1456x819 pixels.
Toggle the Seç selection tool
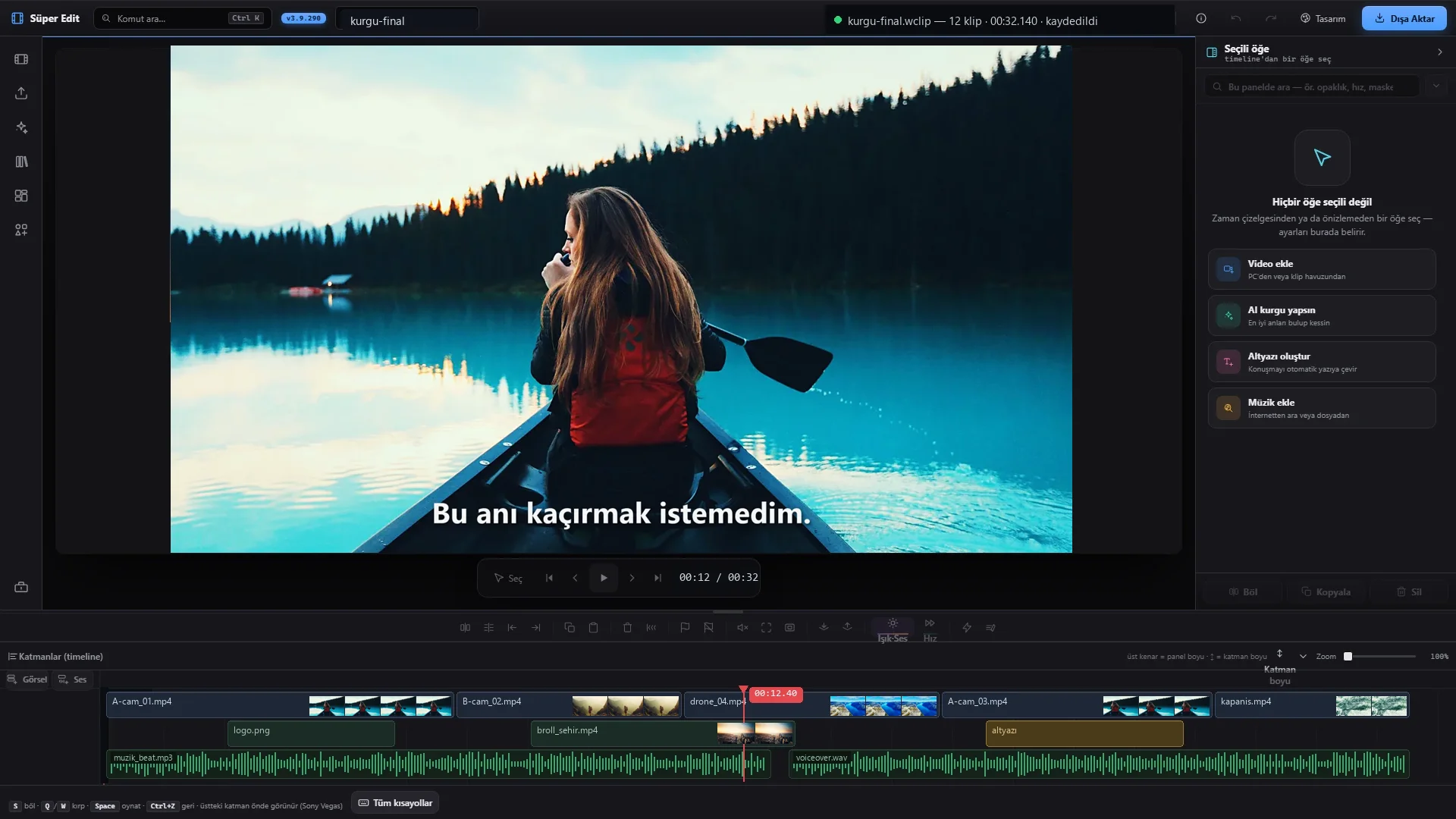[x=508, y=578]
